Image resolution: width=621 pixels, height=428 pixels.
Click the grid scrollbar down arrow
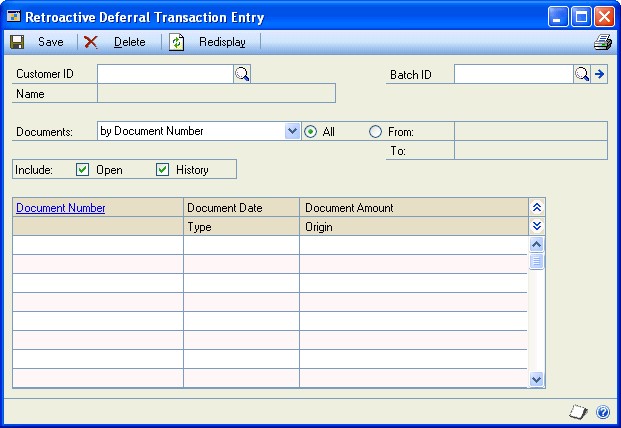point(536,379)
